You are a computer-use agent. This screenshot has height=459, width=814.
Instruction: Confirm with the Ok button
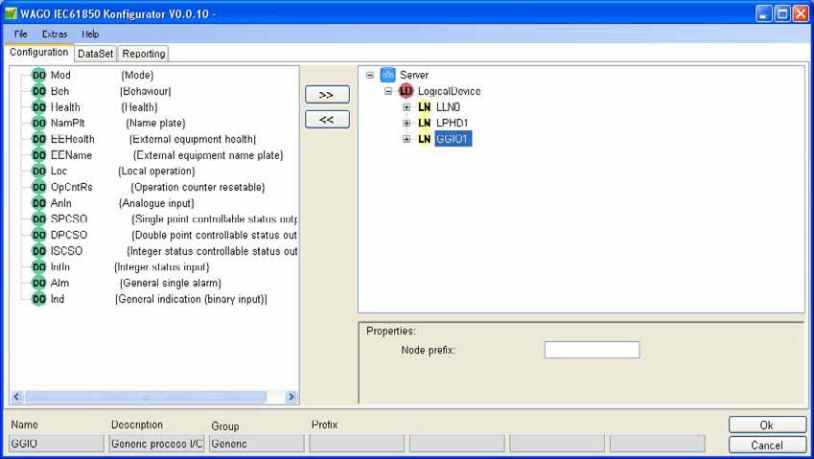coord(767,425)
